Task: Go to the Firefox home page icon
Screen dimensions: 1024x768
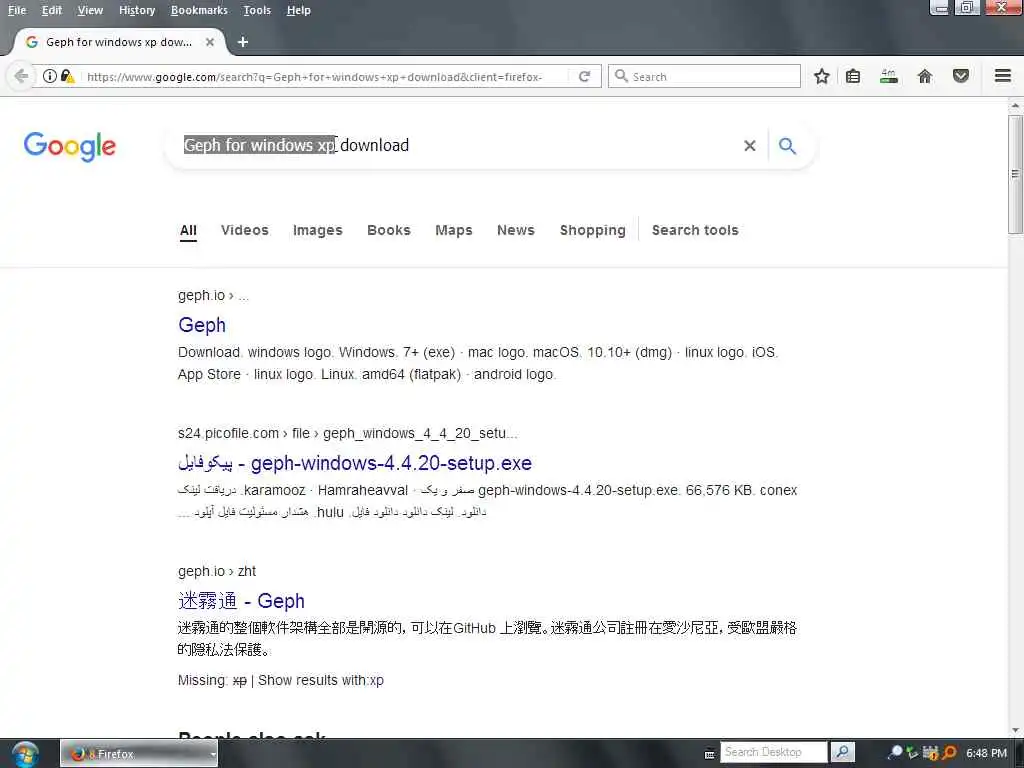Action: point(925,76)
